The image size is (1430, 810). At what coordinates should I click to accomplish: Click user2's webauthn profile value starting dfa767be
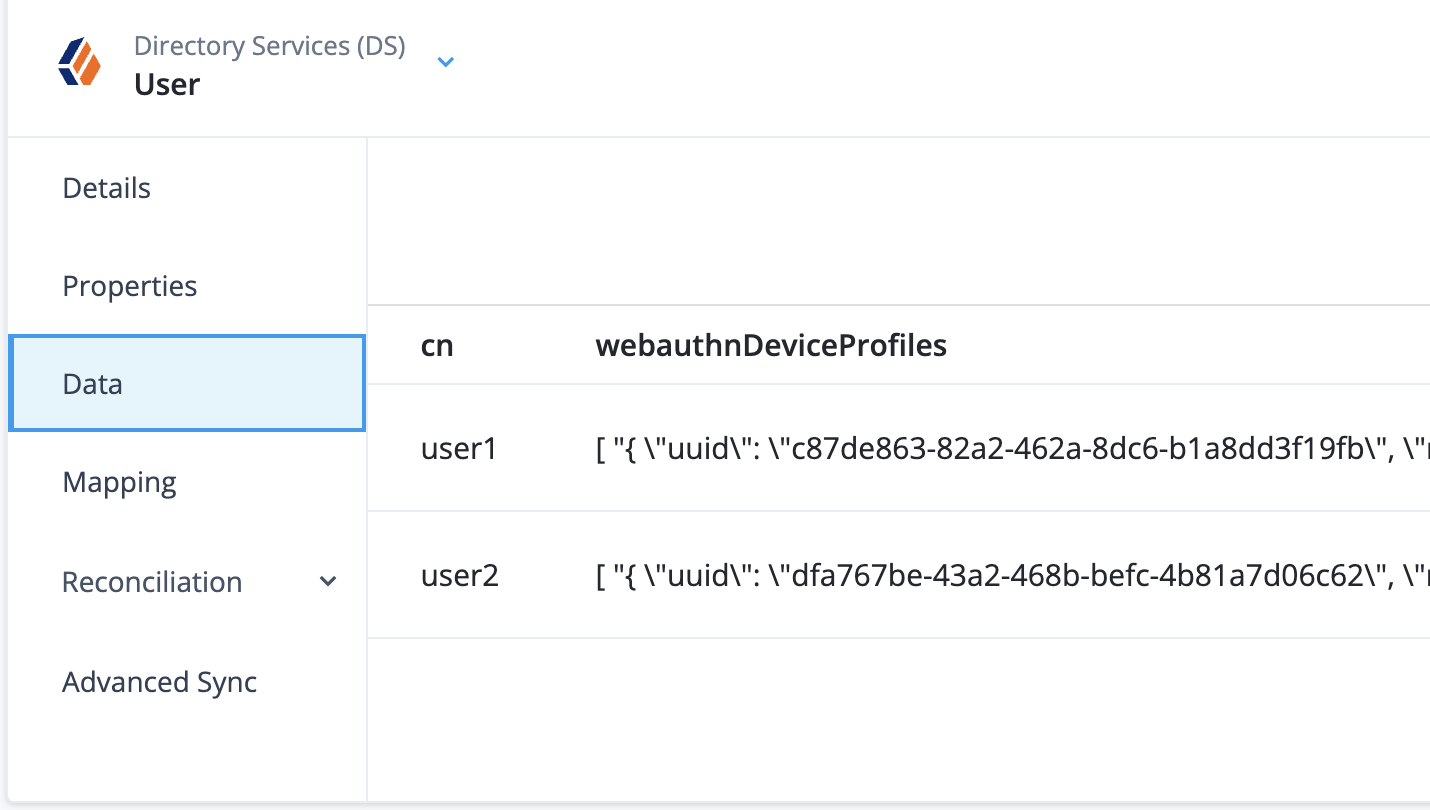(1012, 576)
